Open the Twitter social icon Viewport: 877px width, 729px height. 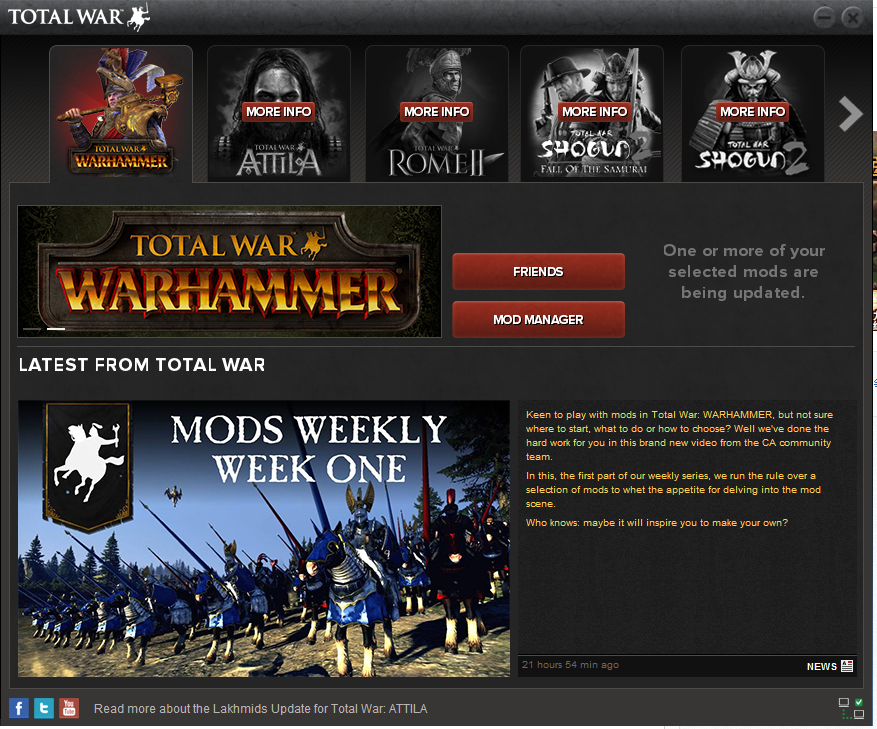44,708
